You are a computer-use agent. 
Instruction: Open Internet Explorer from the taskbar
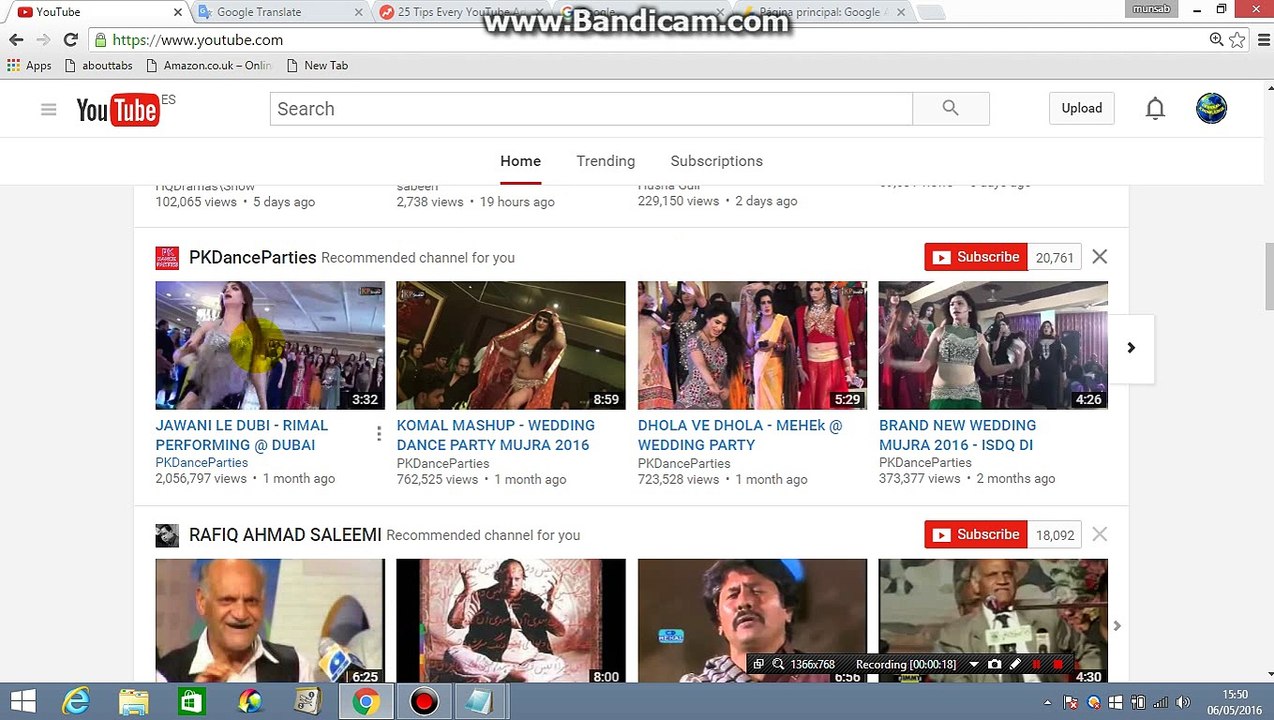pos(76,702)
